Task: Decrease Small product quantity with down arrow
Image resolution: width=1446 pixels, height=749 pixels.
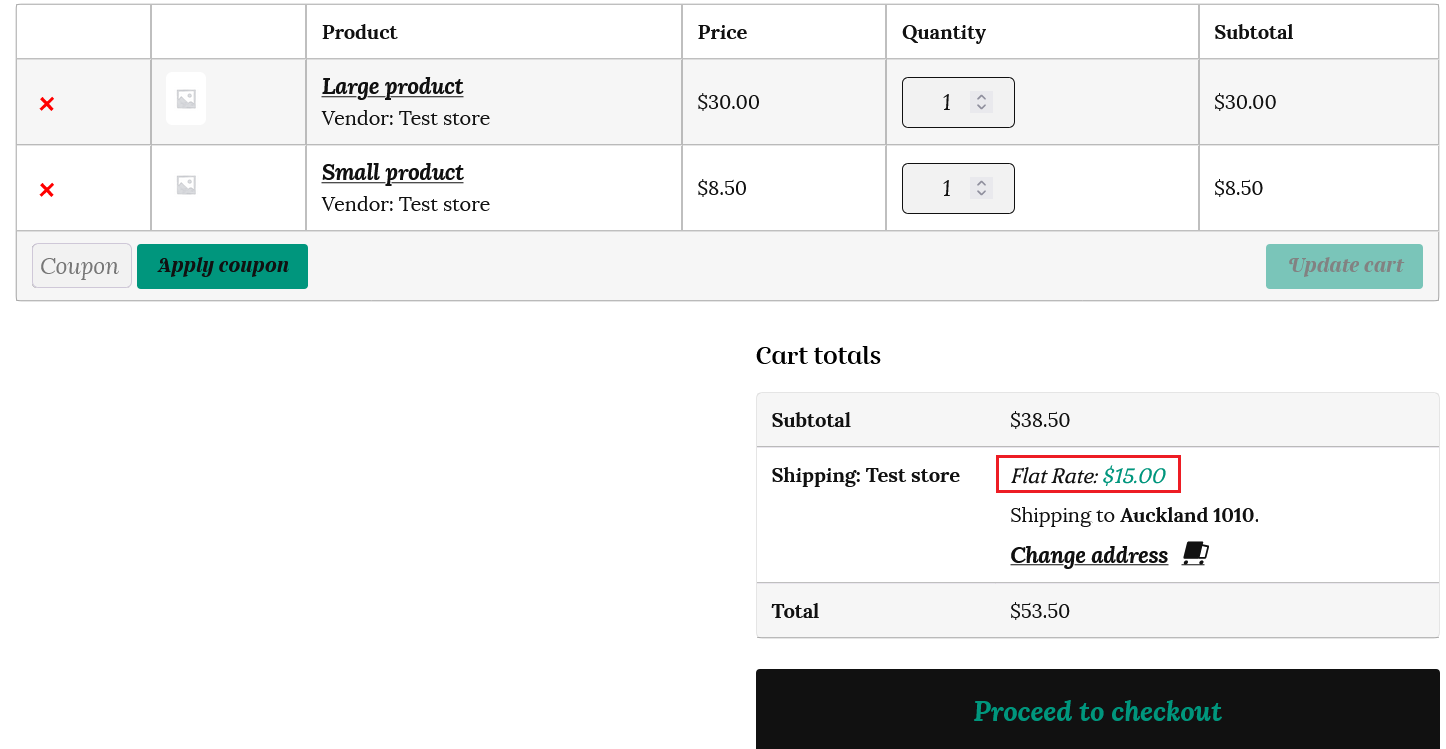Action: (981, 193)
